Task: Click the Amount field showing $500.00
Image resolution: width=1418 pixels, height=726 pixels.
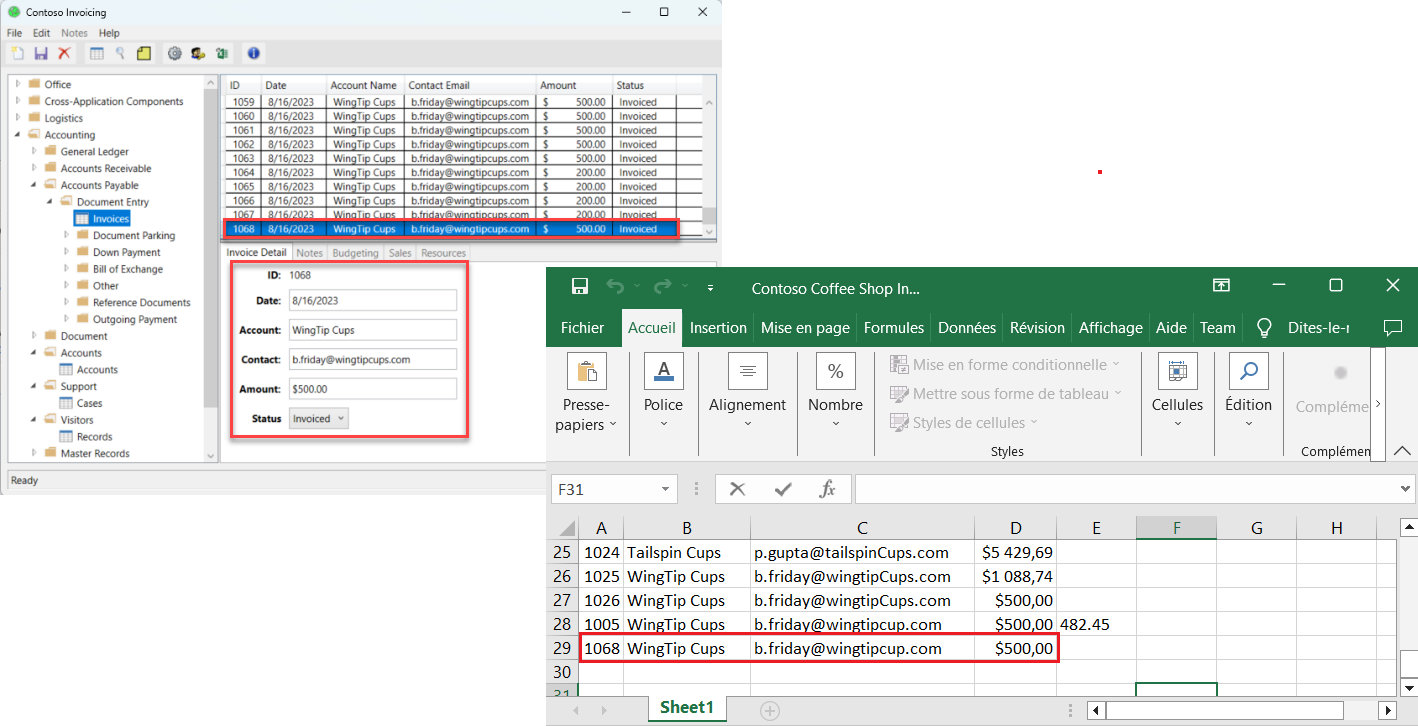Action: tap(373, 389)
